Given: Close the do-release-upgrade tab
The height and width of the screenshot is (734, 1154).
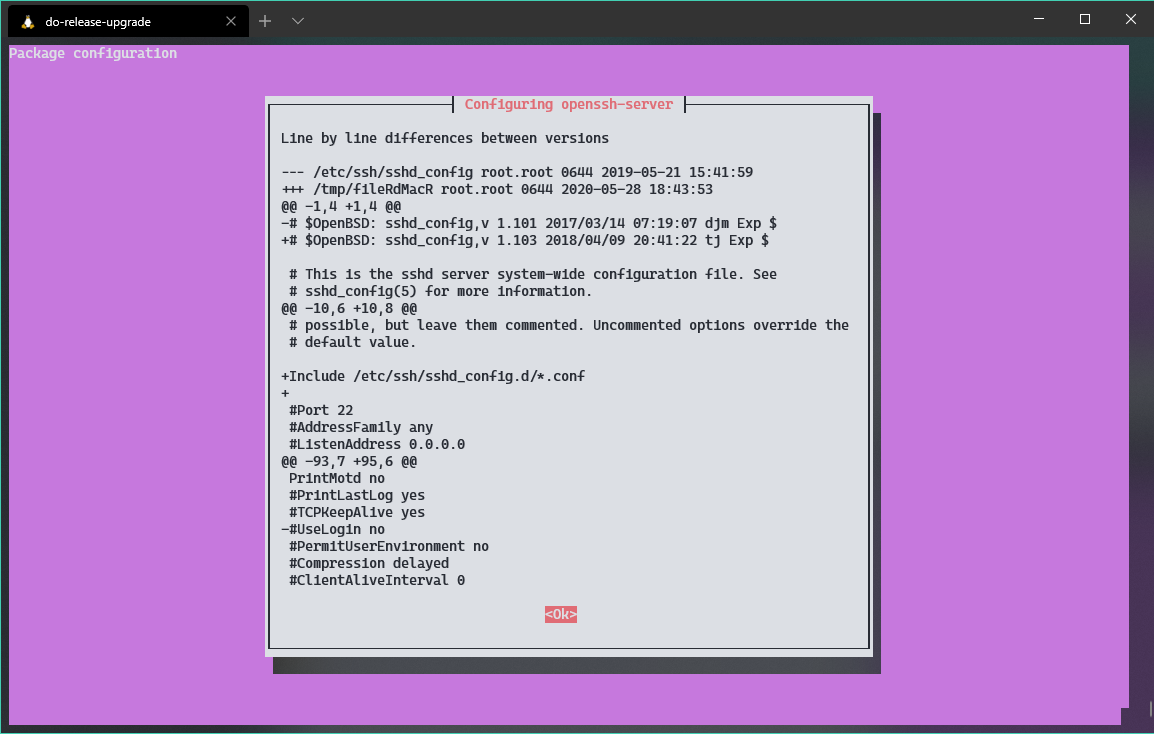Looking at the screenshot, I should (x=231, y=20).
